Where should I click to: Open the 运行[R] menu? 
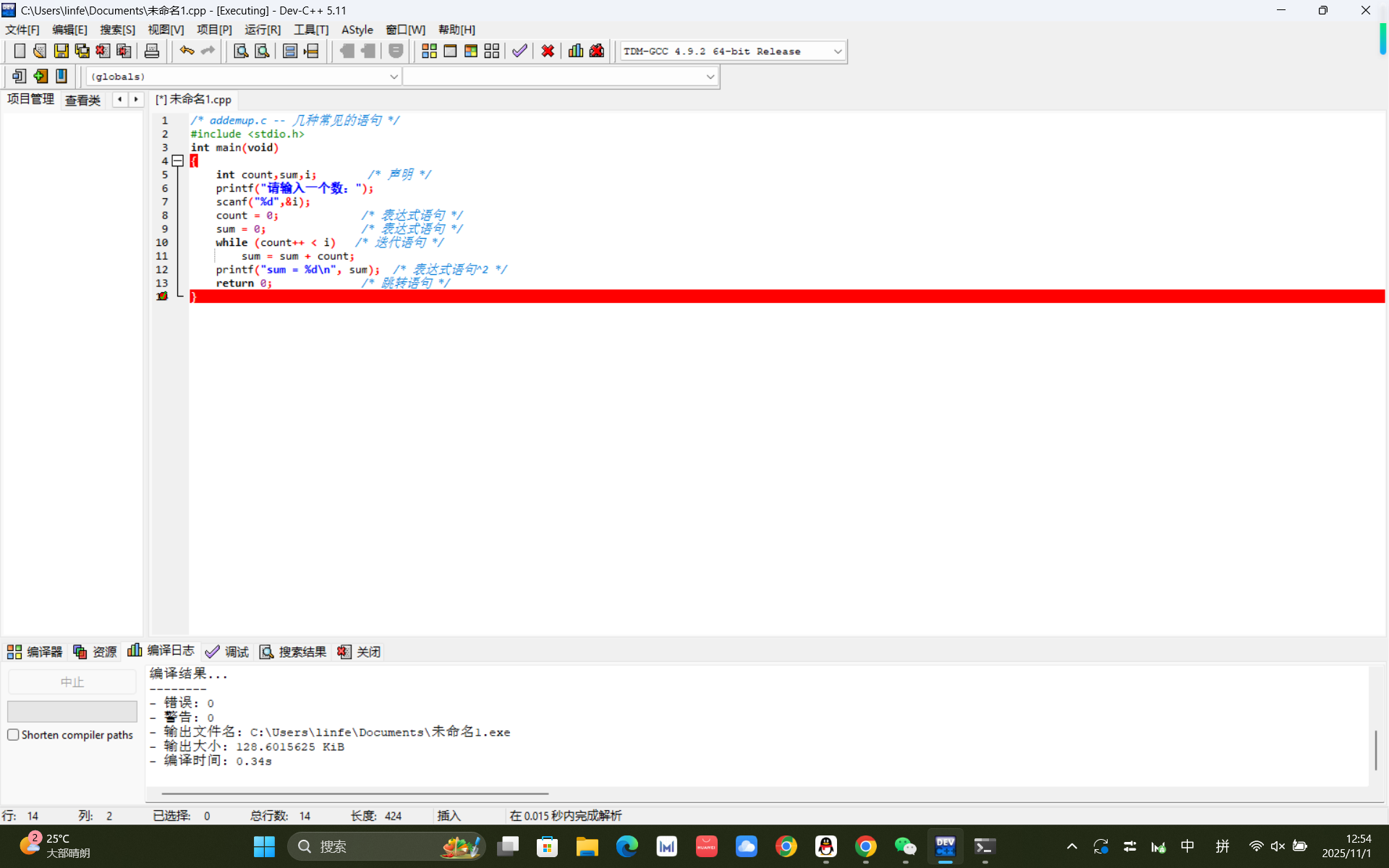[x=262, y=30]
